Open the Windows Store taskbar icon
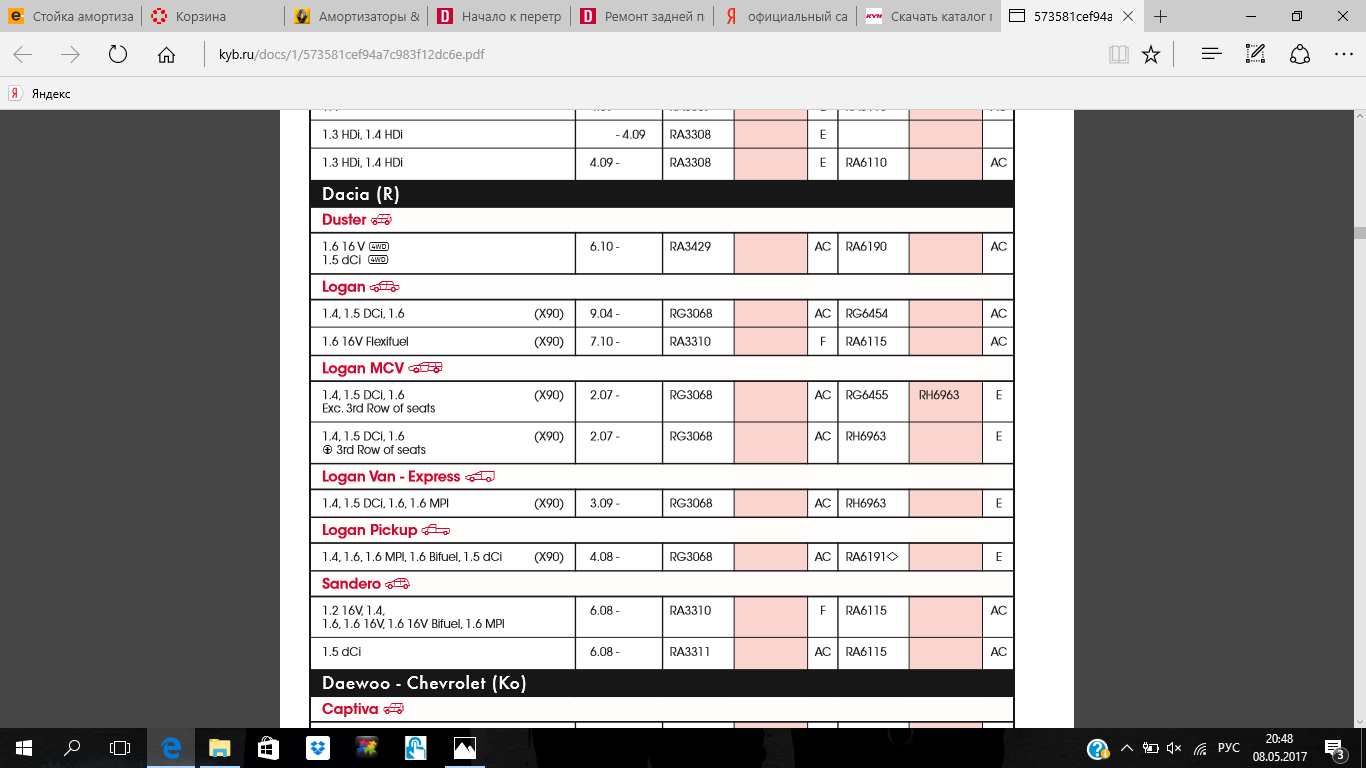The height and width of the screenshot is (768, 1366). point(269,748)
